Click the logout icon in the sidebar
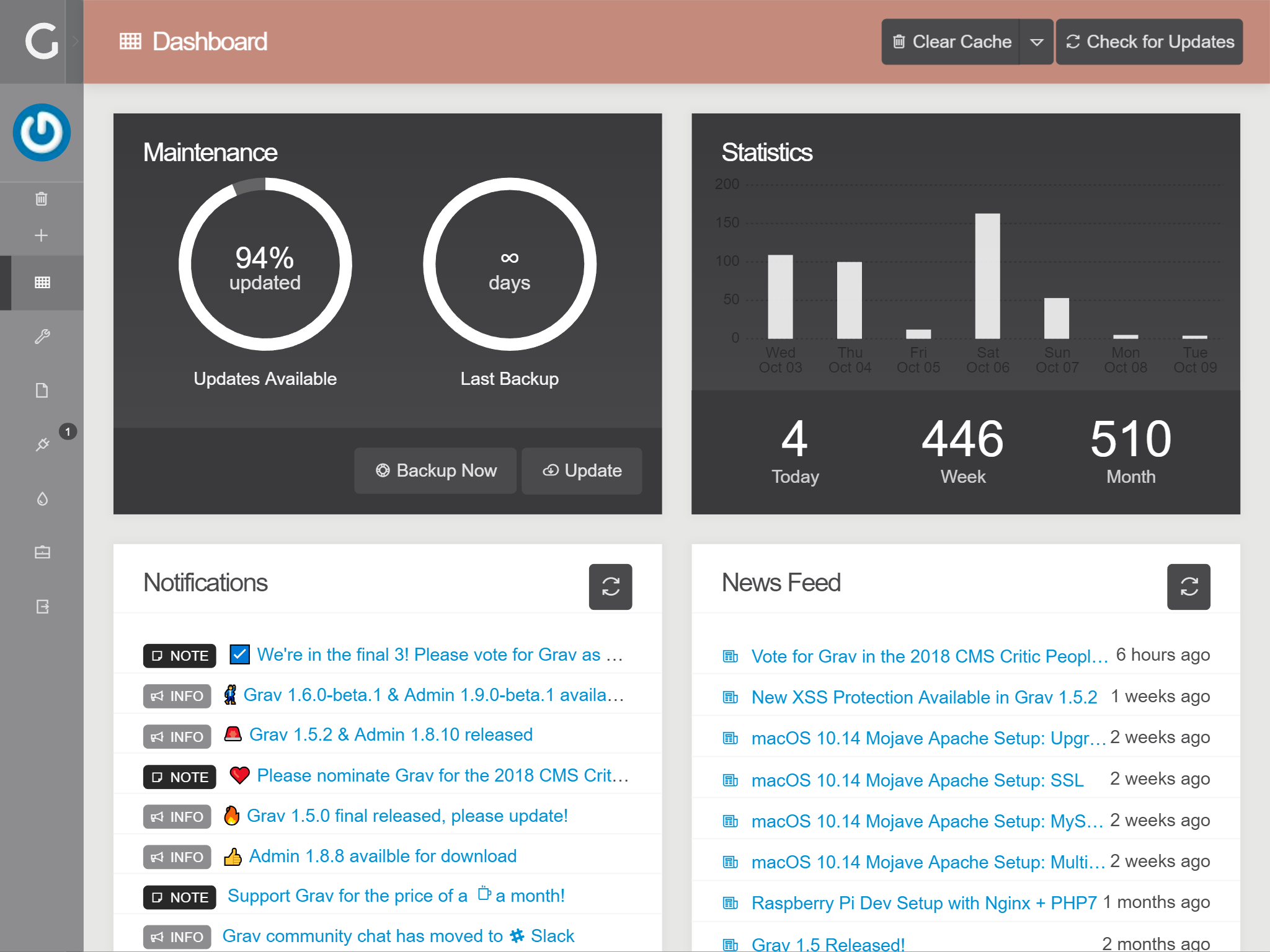Image resolution: width=1270 pixels, height=952 pixels. click(x=42, y=606)
